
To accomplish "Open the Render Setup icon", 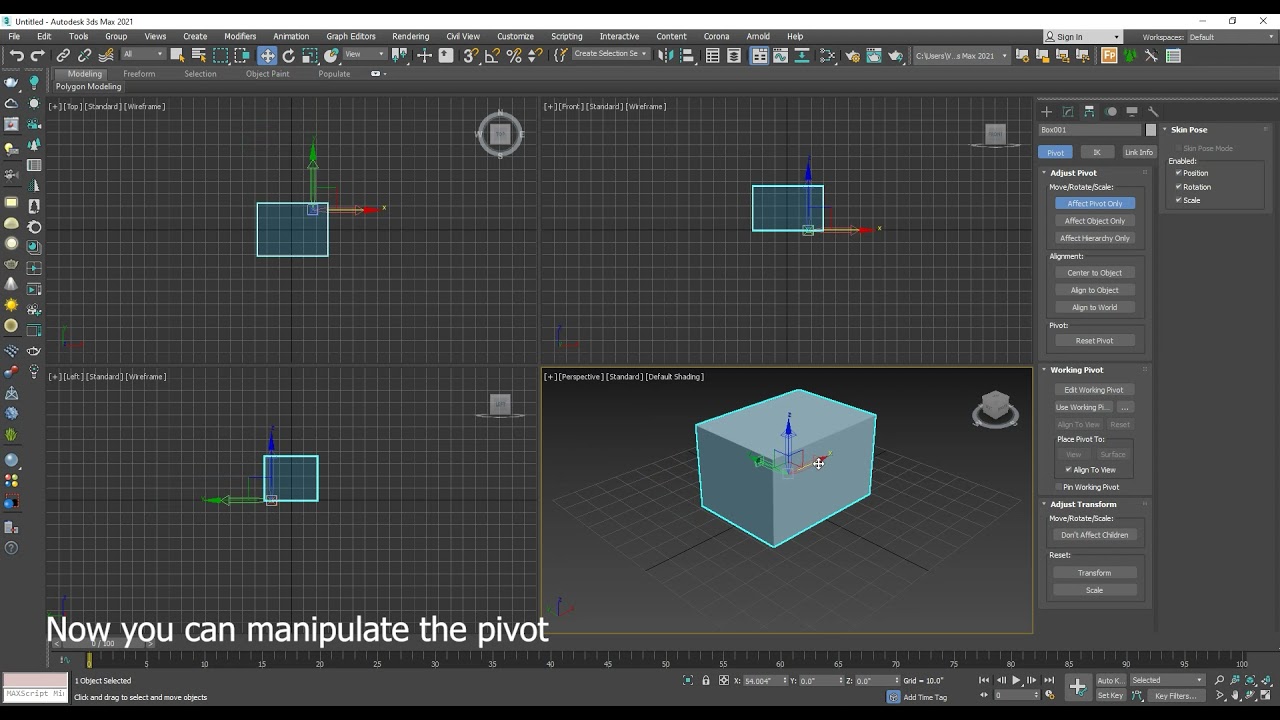I will coord(852,56).
